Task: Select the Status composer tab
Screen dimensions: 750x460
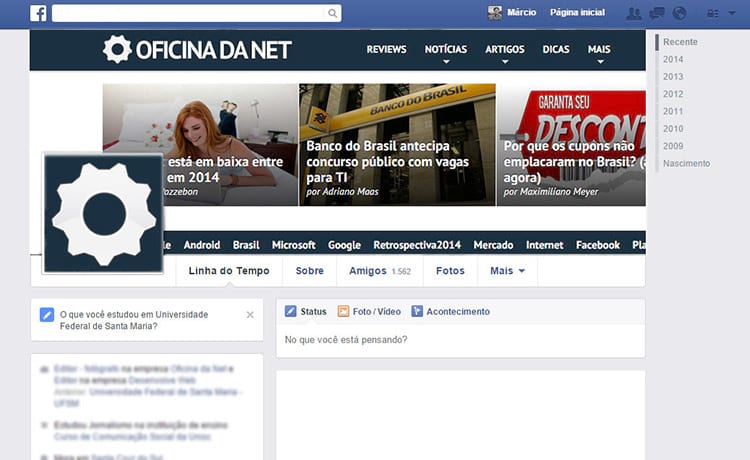Action: (306, 311)
